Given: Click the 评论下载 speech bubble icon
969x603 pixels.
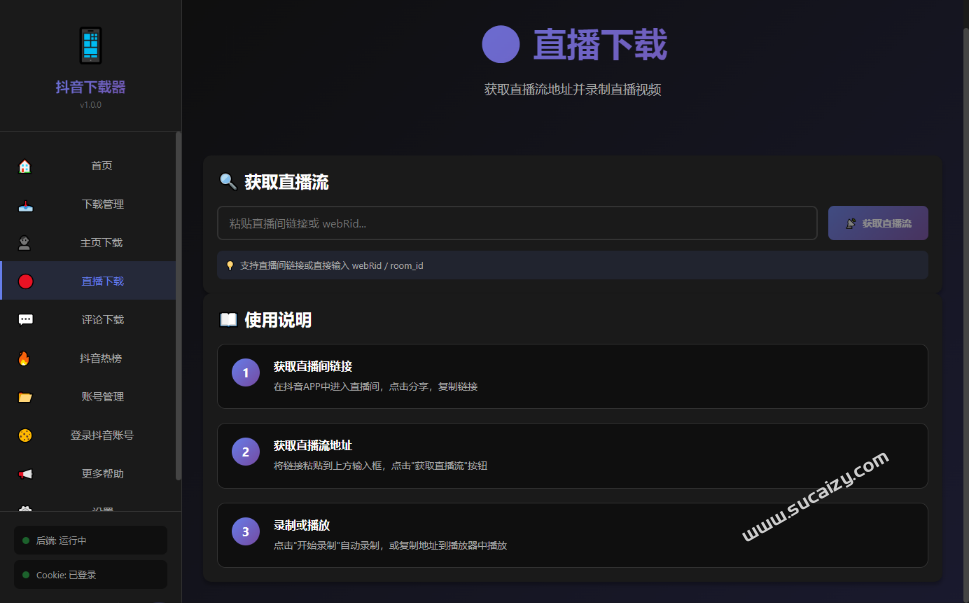Looking at the screenshot, I should pos(25,319).
